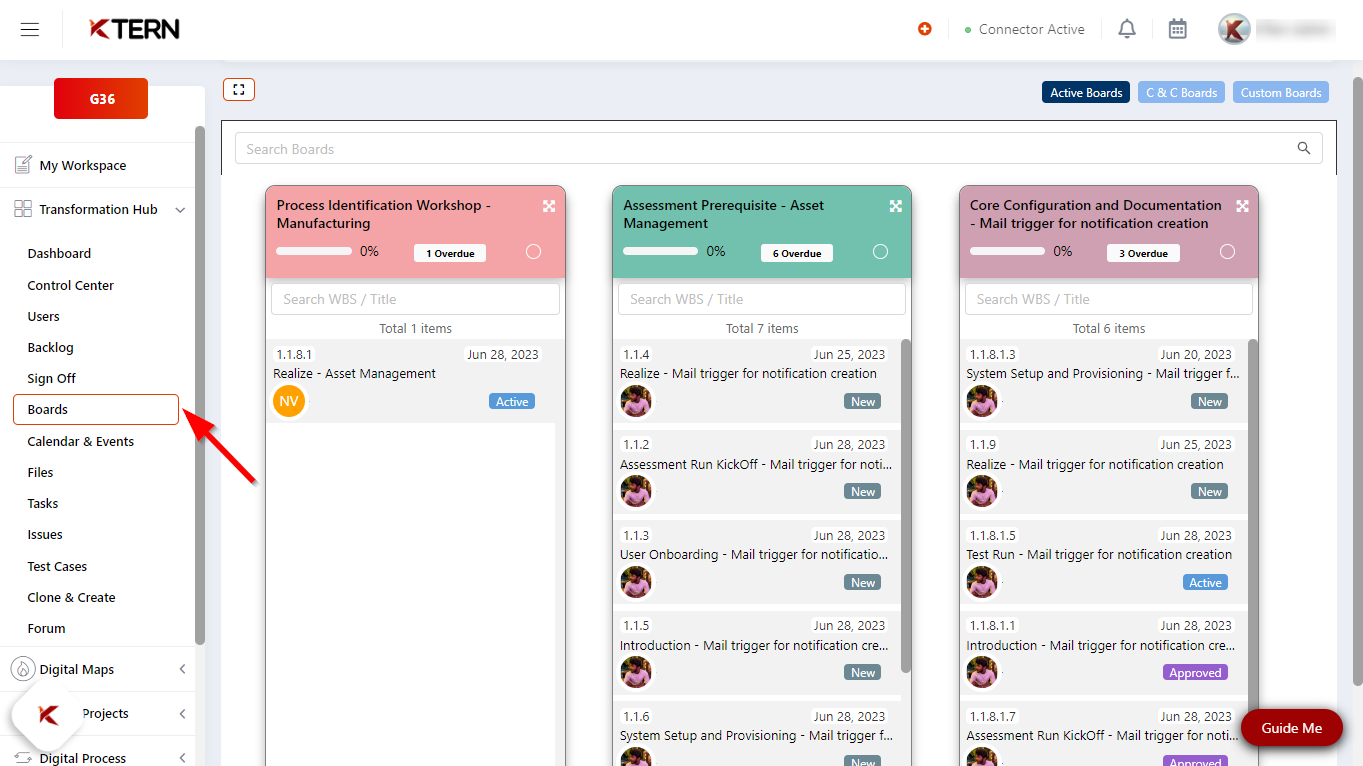Focus Search WBS / Title in Assessment Prerequisite board
The height and width of the screenshot is (766, 1363).
(762, 299)
